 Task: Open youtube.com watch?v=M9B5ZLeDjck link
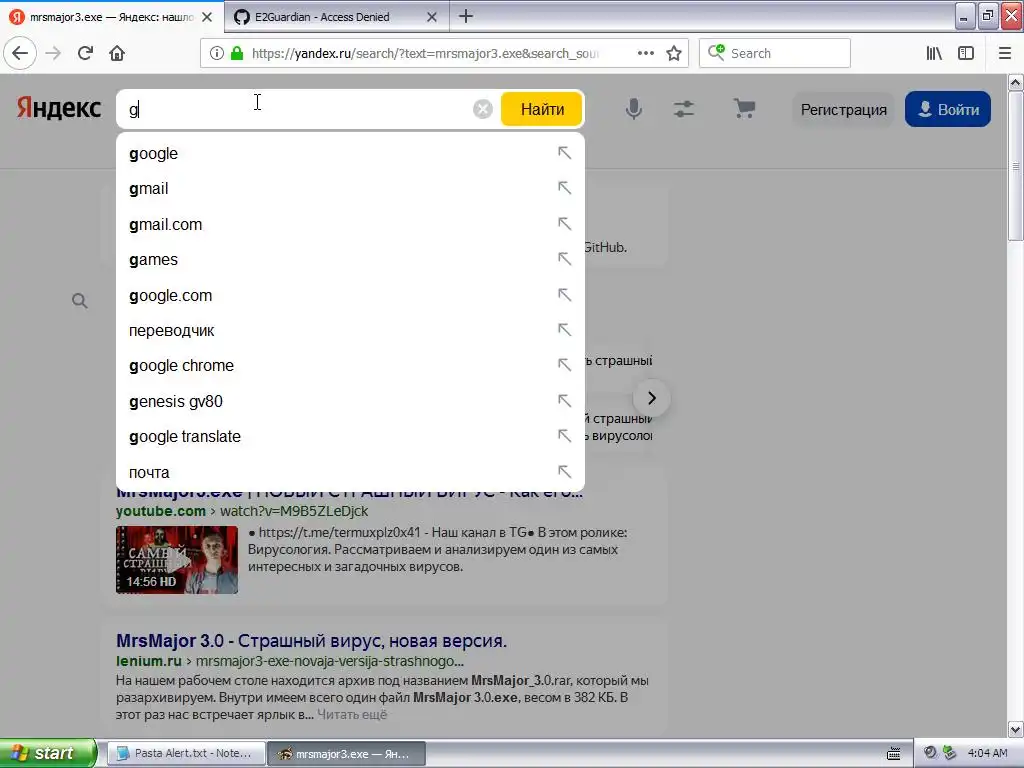[242, 511]
